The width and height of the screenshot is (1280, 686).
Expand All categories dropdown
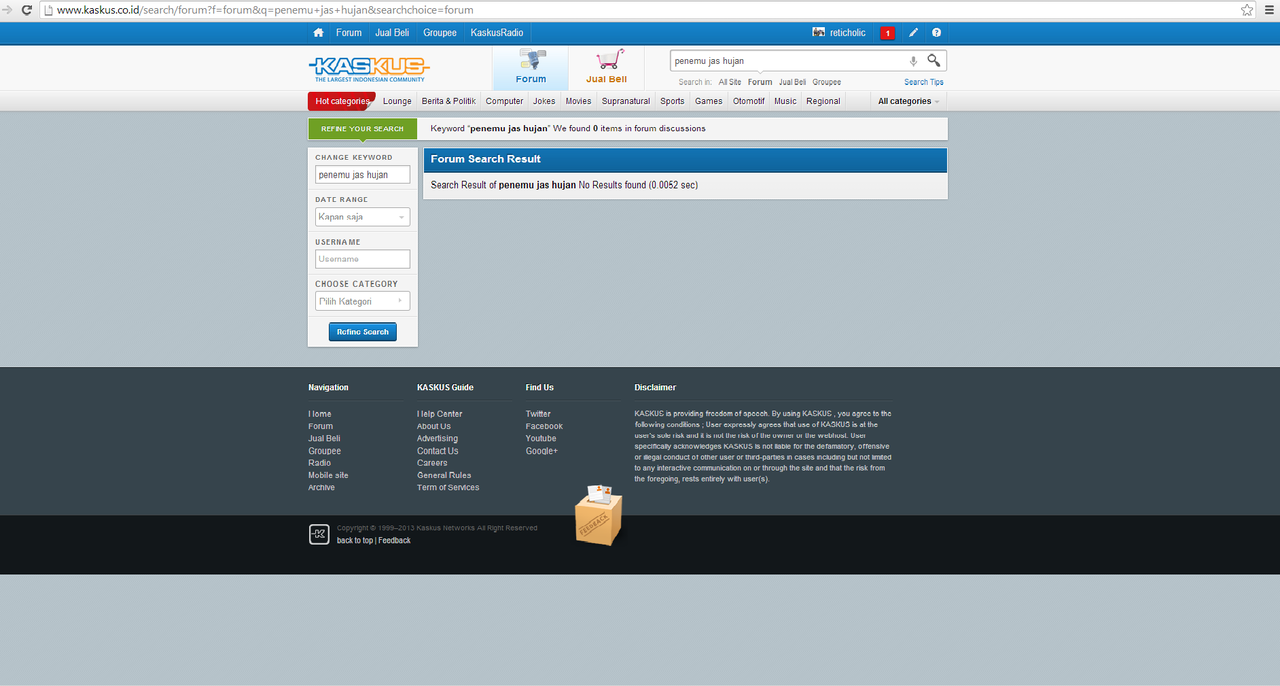pos(909,101)
